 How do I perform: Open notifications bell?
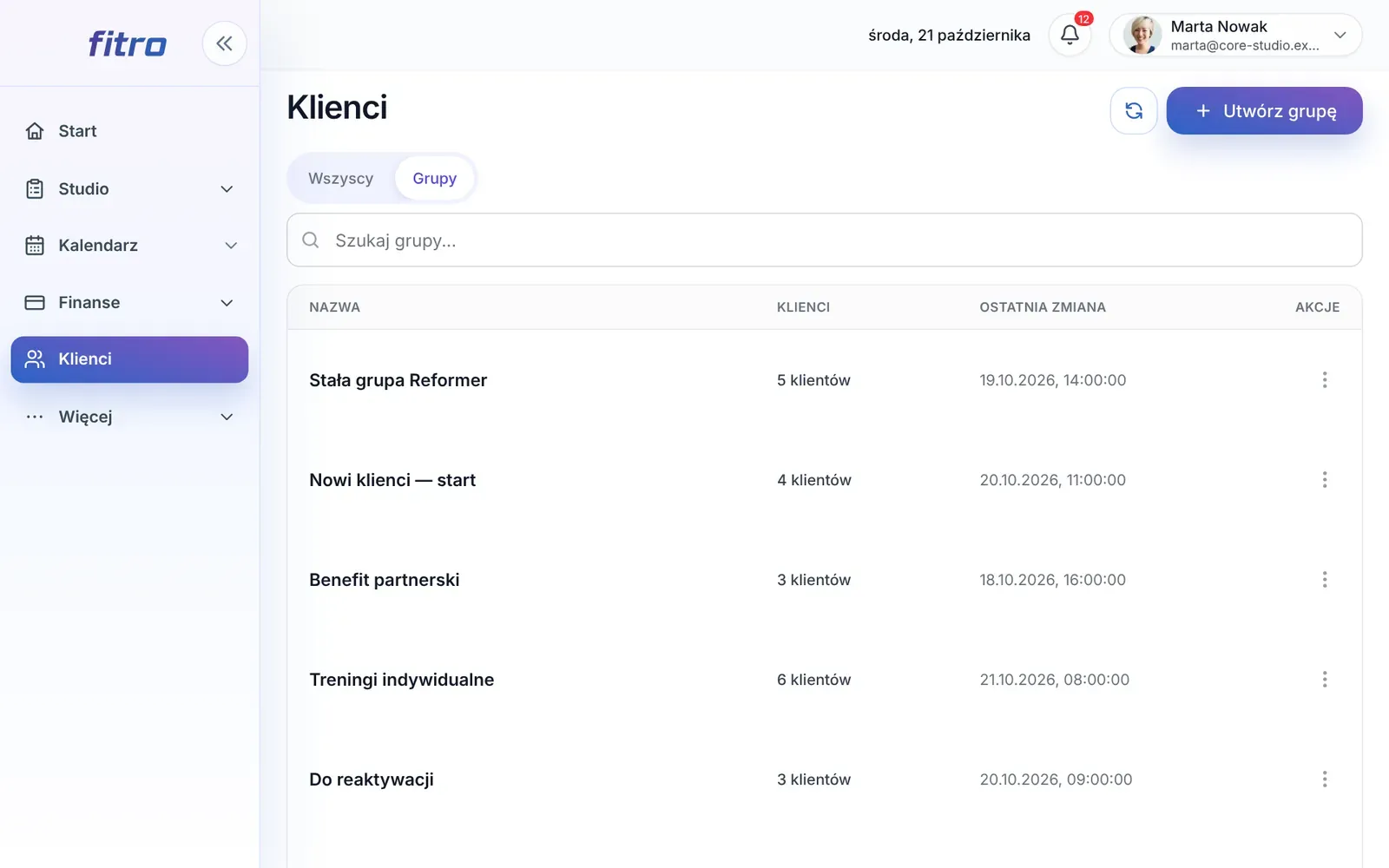(x=1070, y=35)
